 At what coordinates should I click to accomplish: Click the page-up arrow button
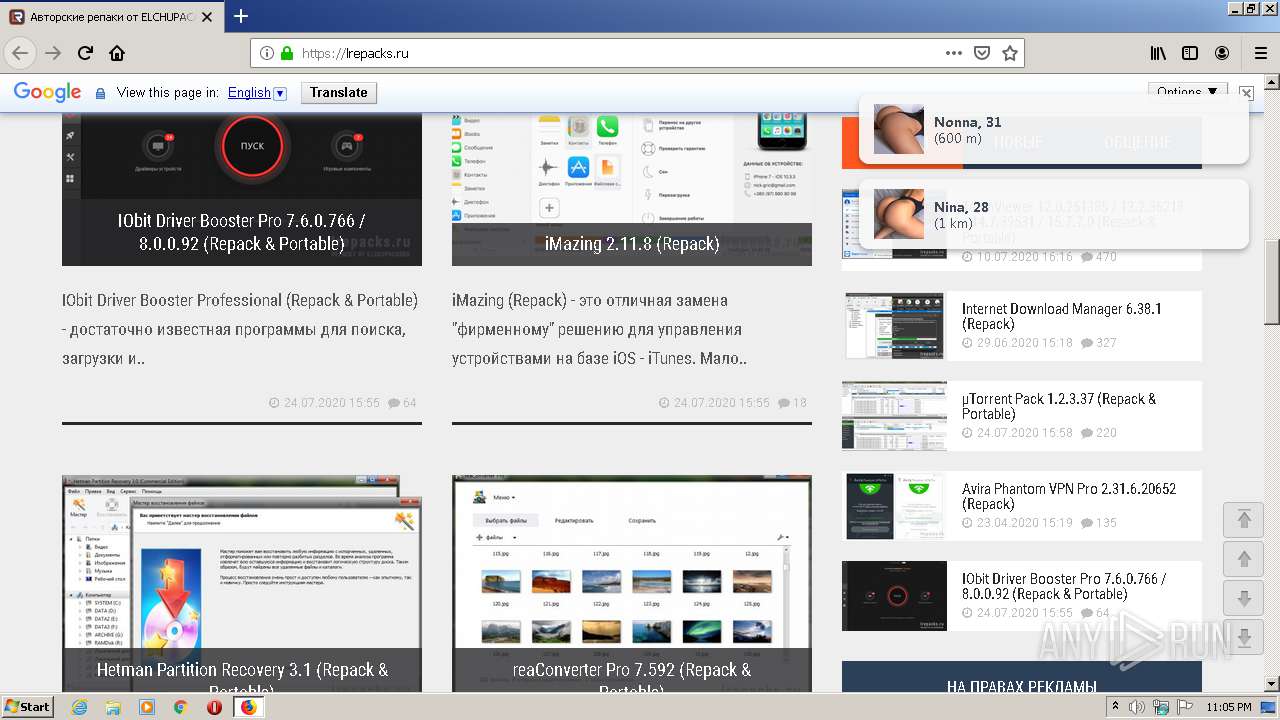(1244, 560)
